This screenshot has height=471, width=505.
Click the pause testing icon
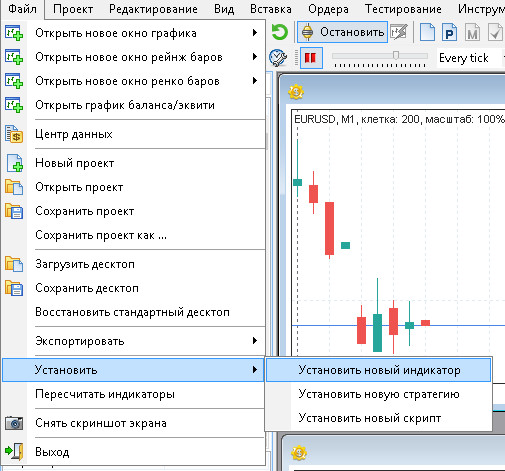311,58
